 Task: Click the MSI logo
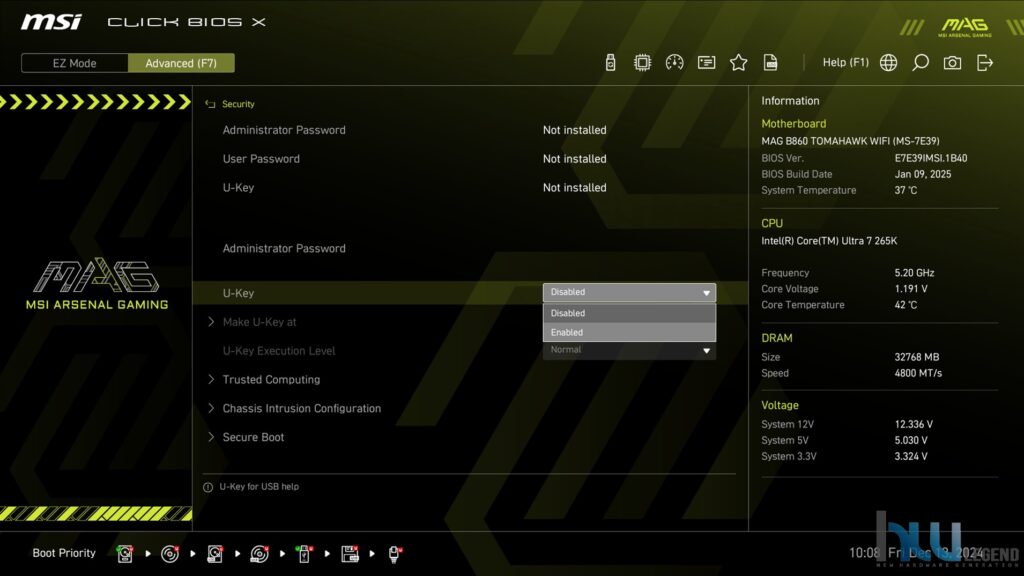[x=51, y=22]
